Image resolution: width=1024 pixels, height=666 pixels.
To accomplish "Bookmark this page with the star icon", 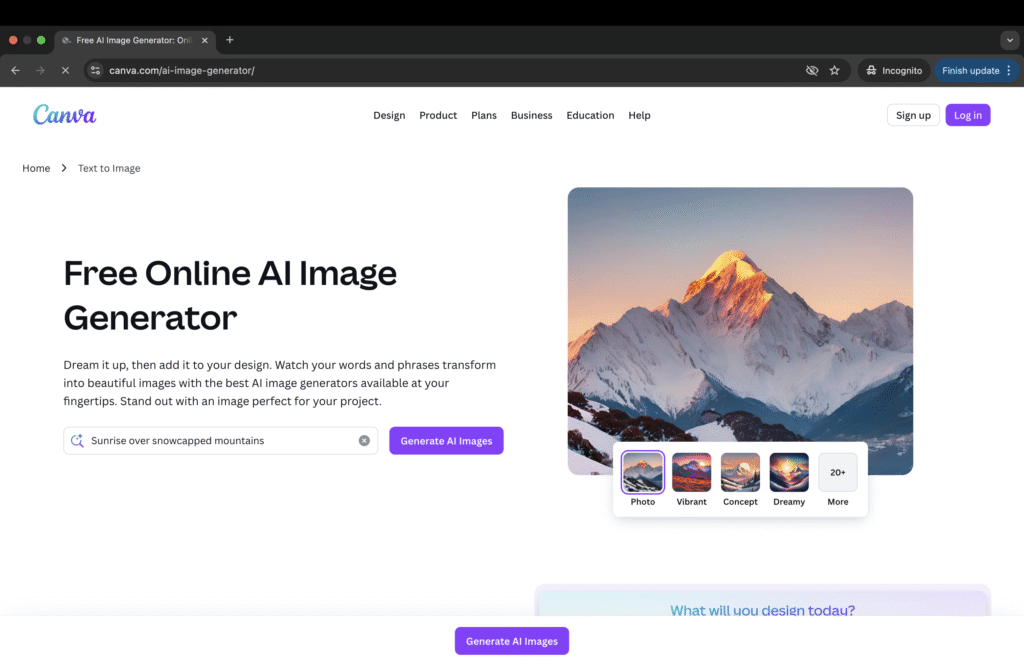I will click(835, 71).
